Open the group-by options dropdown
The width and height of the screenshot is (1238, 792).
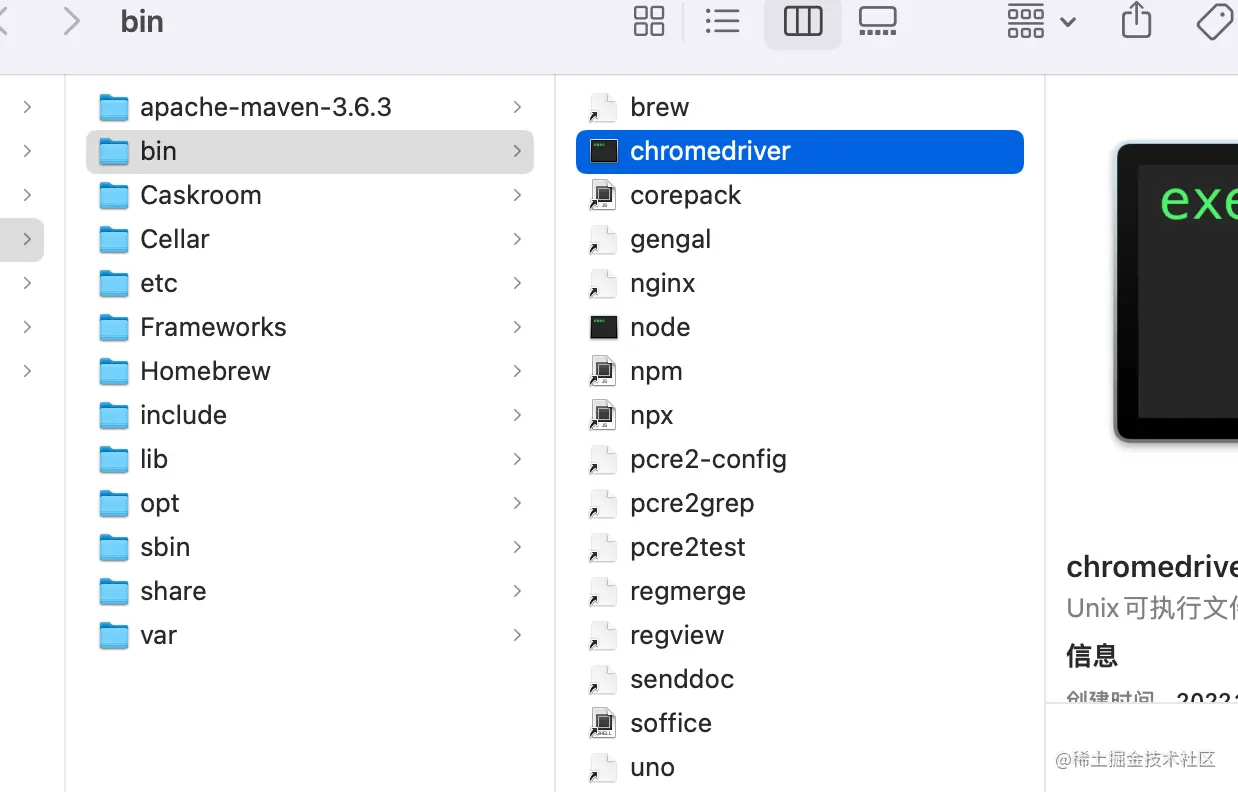[1041, 21]
